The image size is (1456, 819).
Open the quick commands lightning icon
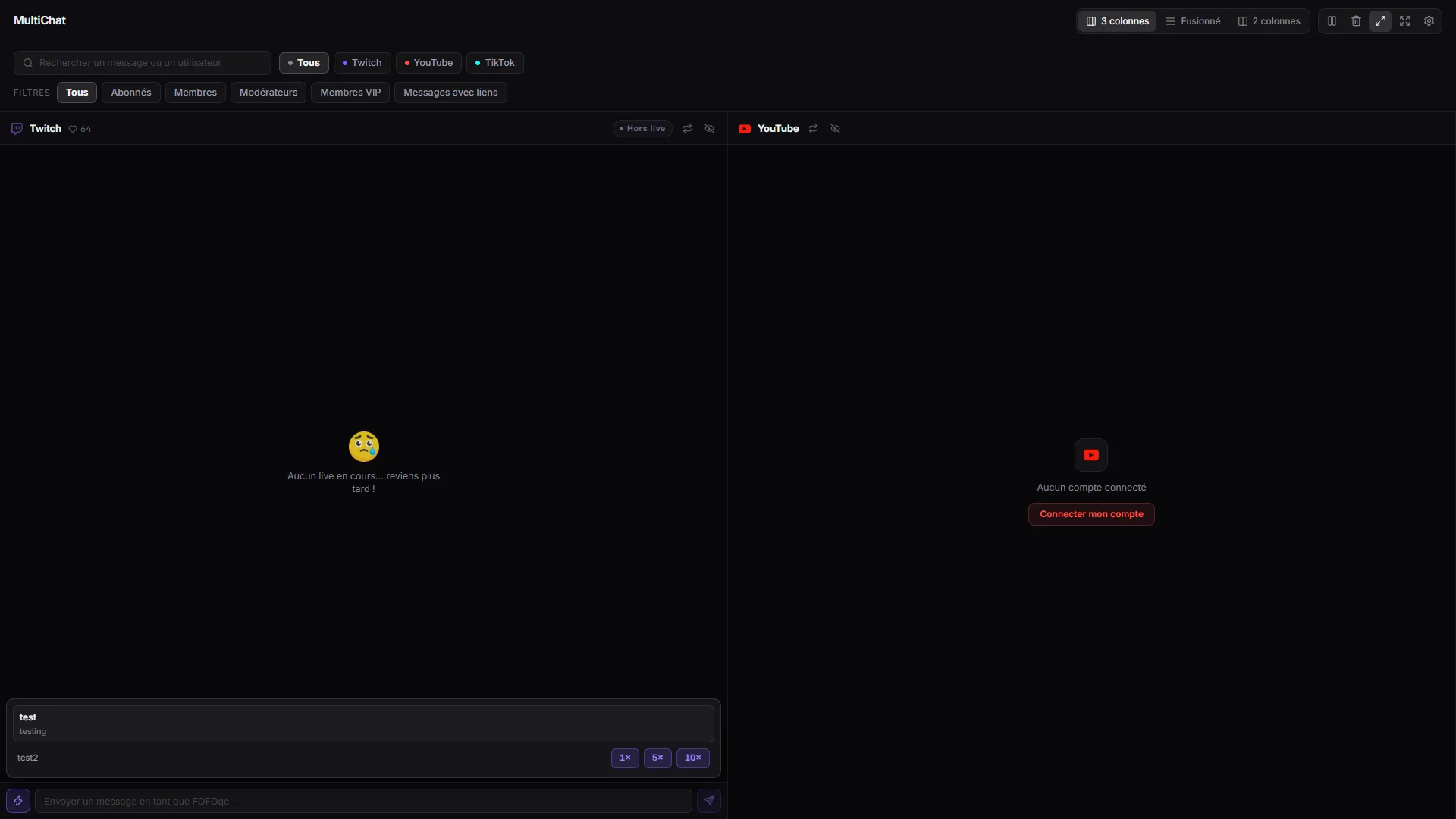18,801
